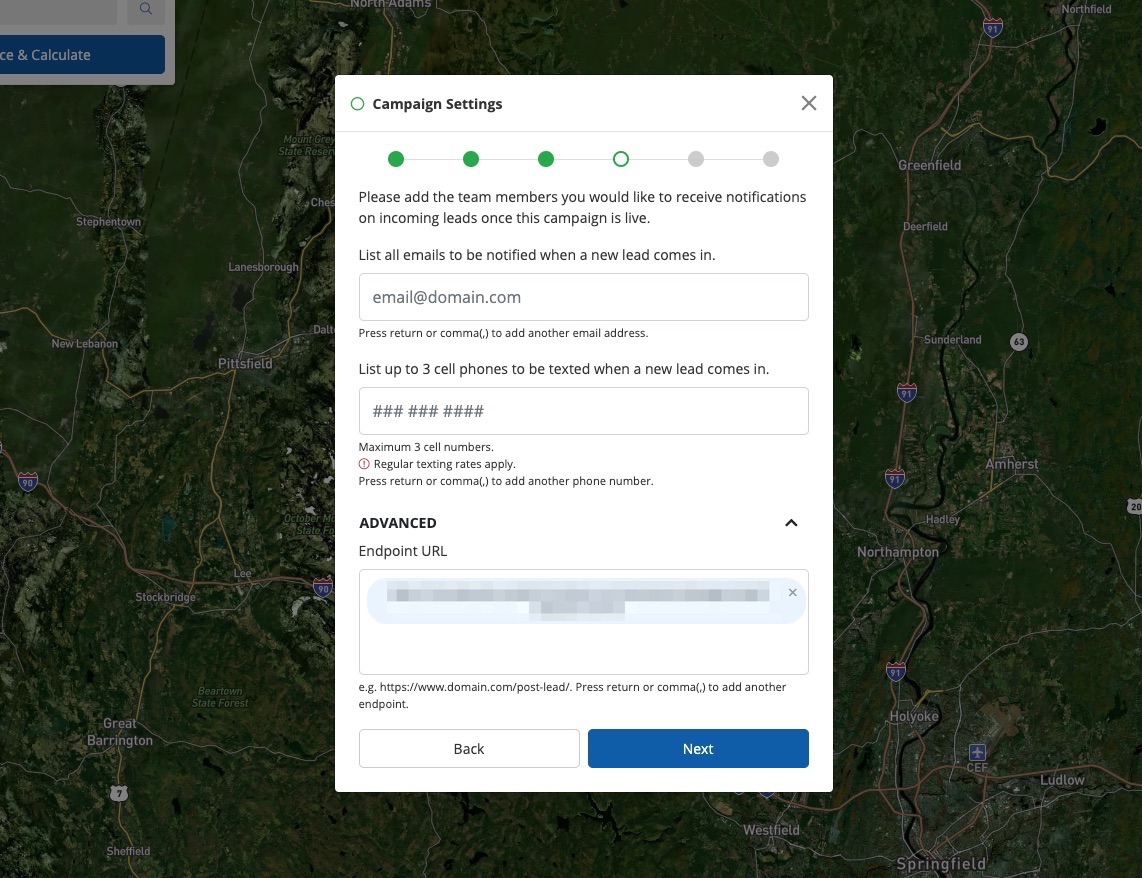Focus the notification email input field
Screen dimensions: 1142x878
pyautogui.click(x=583, y=297)
